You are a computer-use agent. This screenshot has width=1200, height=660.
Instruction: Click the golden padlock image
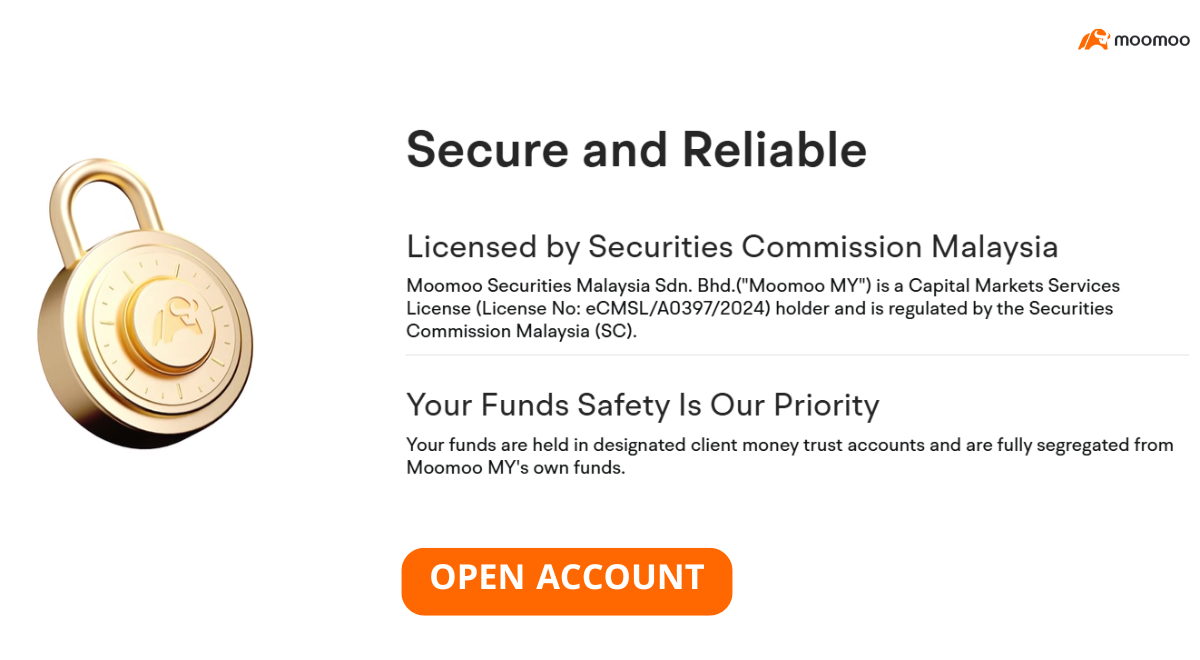tap(144, 302)
